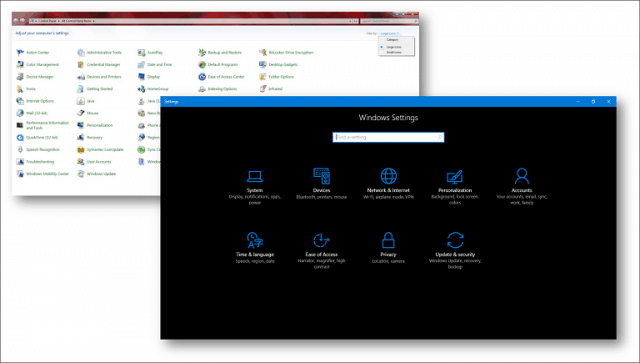Open Devices tile in Windows Settings
Image resolution: width=640 pixels, height=363 pixels.
321,184
